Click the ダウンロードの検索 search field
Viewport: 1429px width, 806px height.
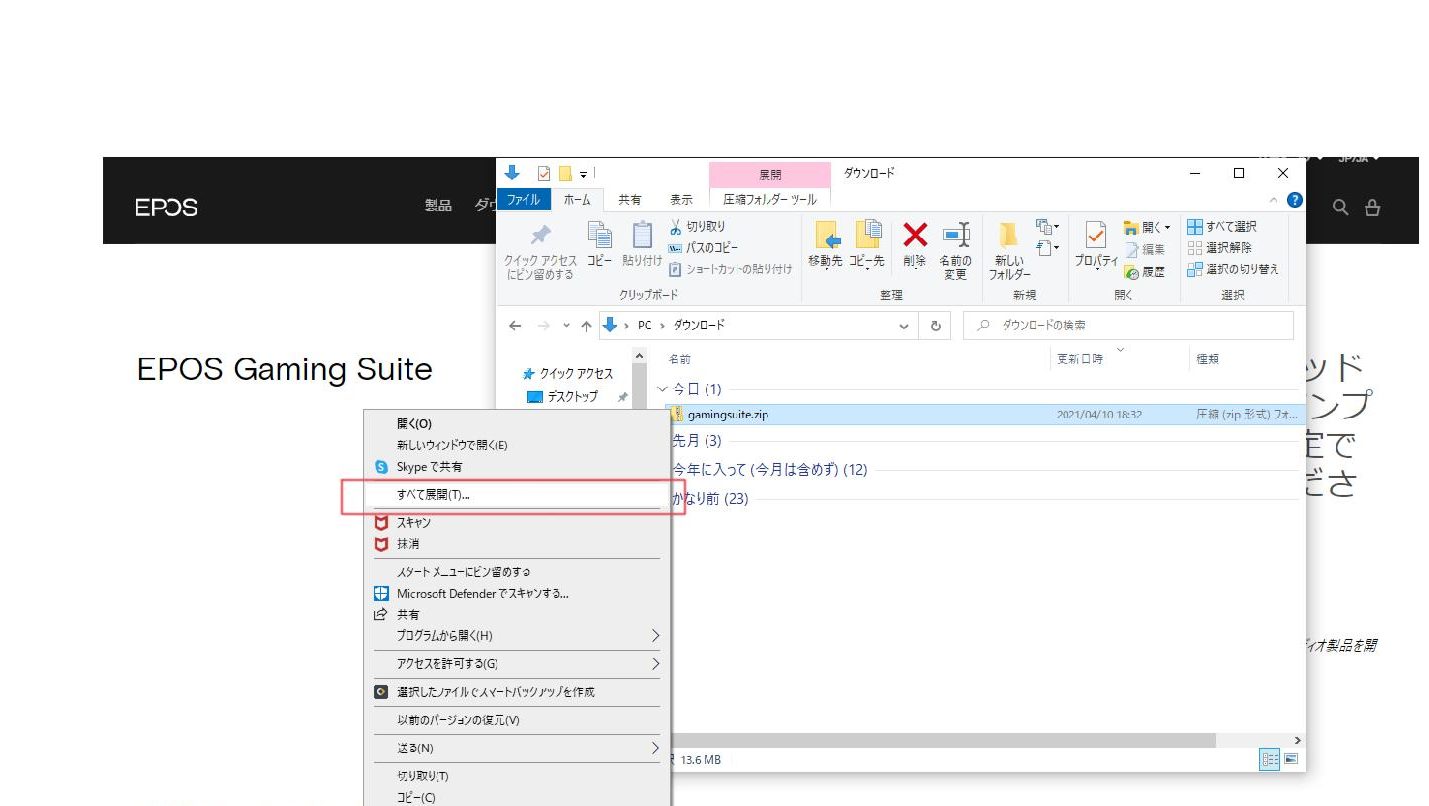point(1128,326)
